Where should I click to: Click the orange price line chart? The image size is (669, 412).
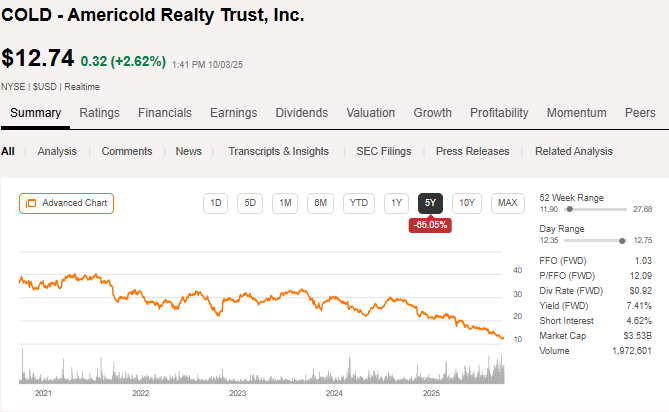pos(260,298)
